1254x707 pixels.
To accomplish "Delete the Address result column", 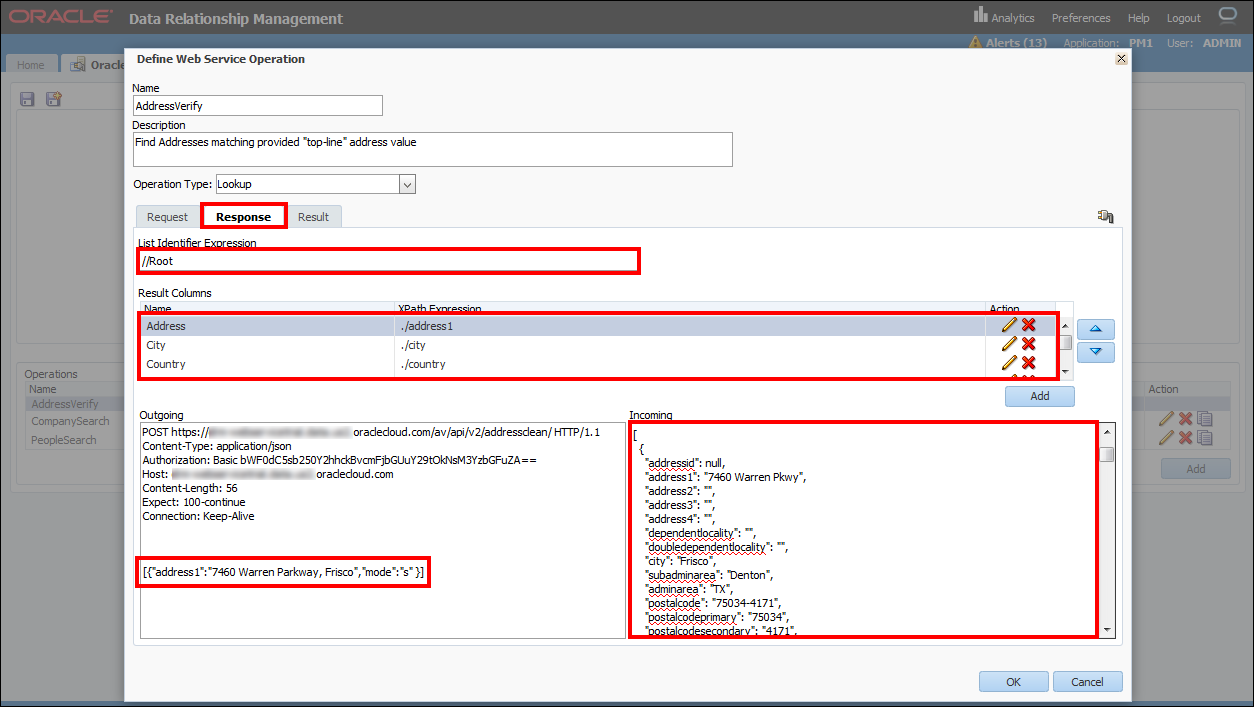I will pyautogui.click(x=1028, y=325).
